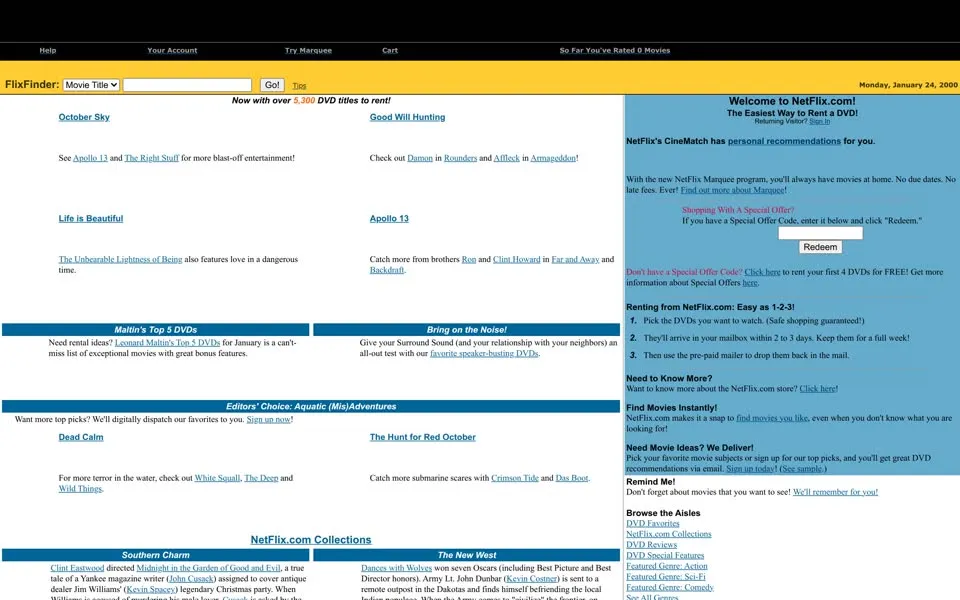The width and height of the screenshot is (960, 600).
Task: Focus the FlixFinder search text box
Action: pos(187,85)
